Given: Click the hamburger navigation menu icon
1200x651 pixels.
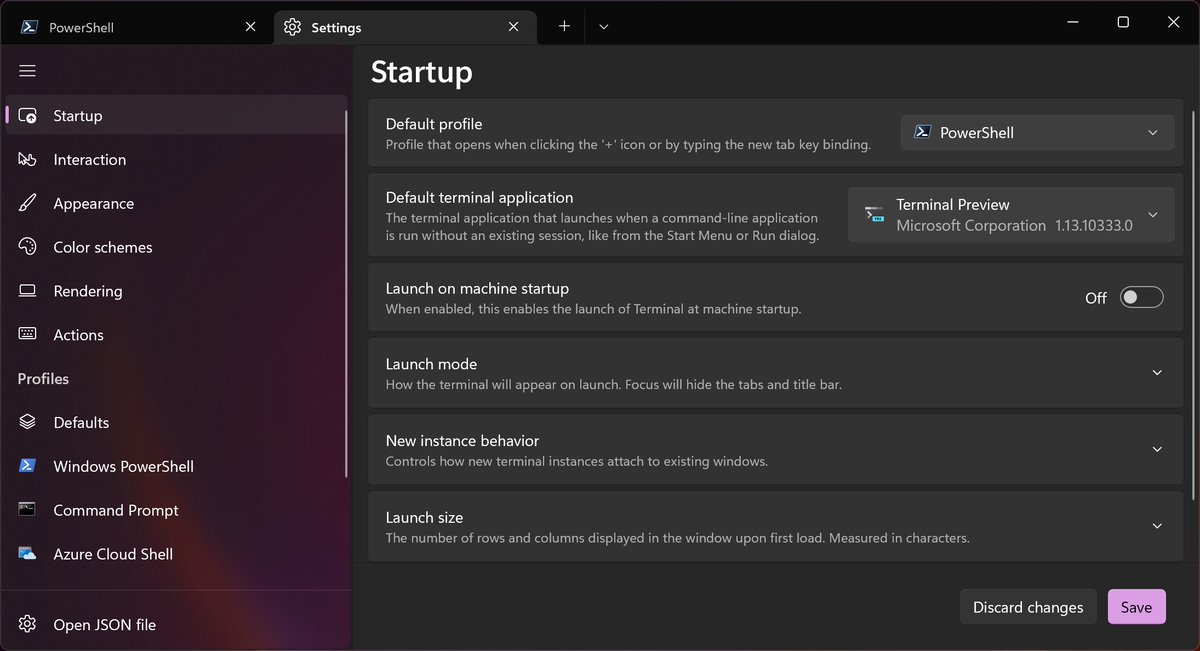Looking at the screenshot, I should point(27,71).
